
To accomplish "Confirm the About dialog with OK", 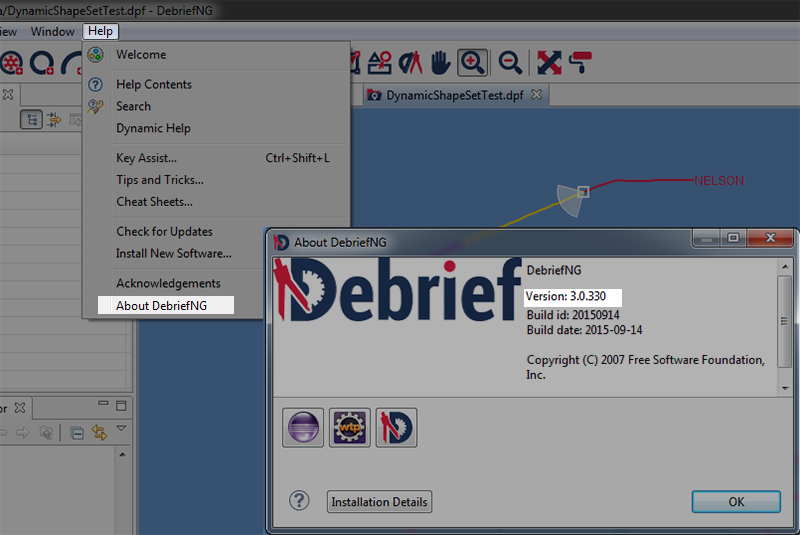I will pyautogui.click(x=736, y=502).
